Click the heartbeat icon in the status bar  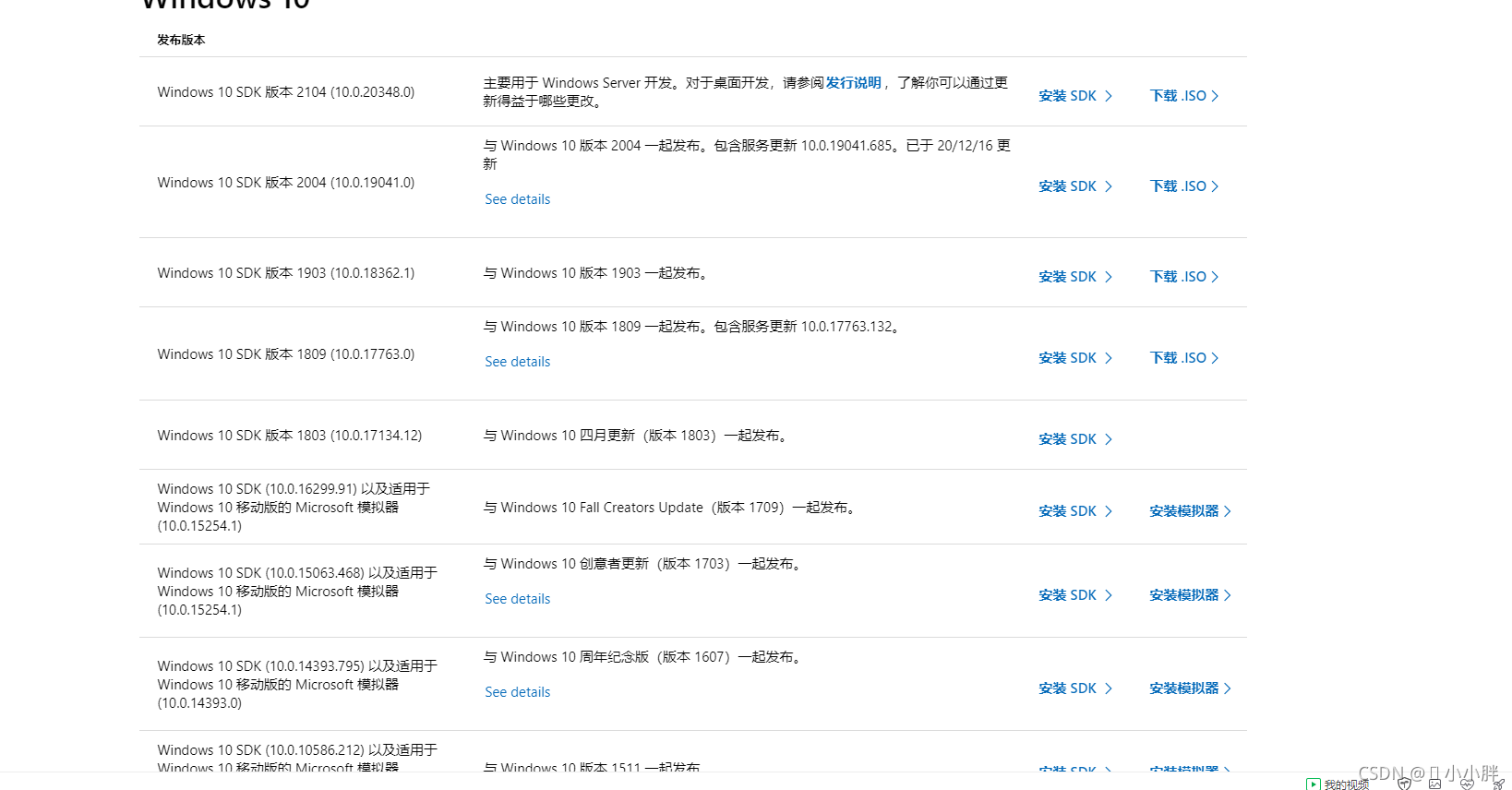tap(1467, 784)
